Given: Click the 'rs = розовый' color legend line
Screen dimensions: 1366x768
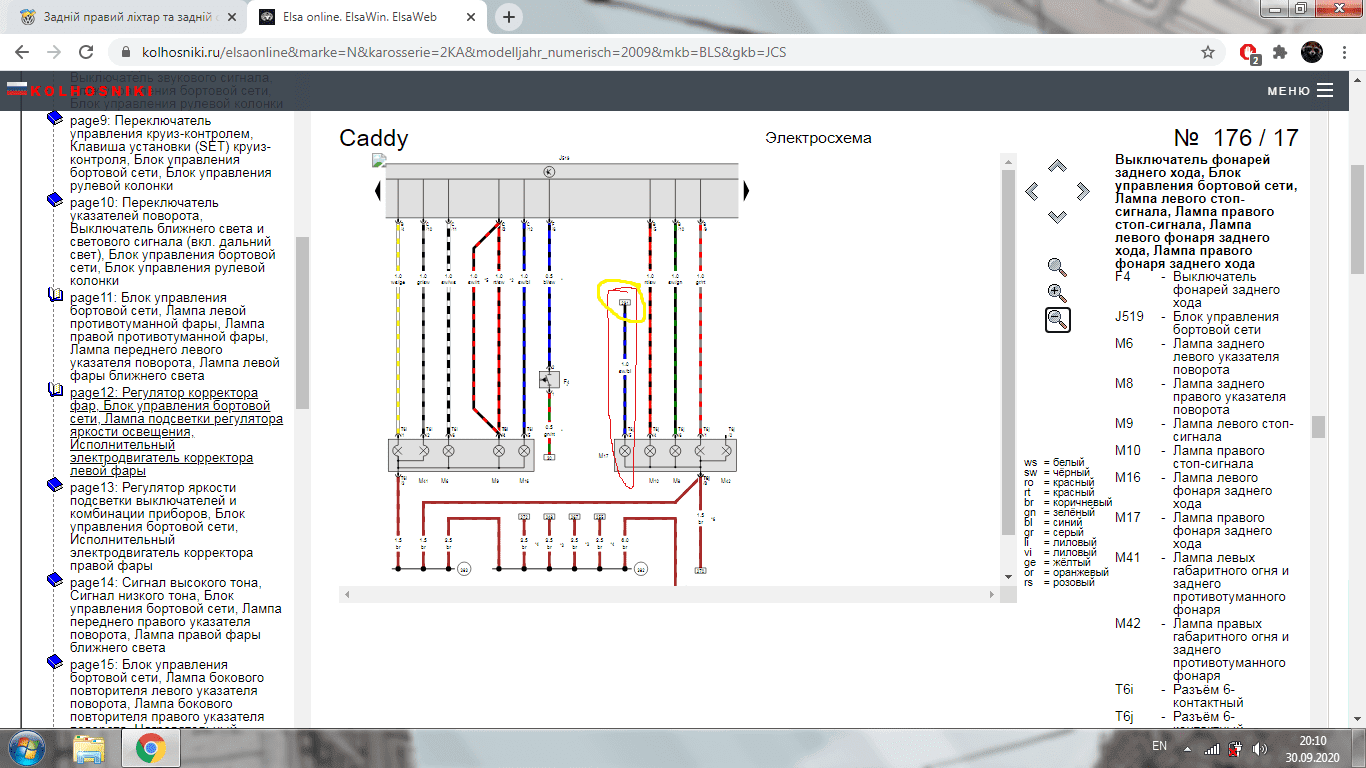Looking at the screenshot, I should pos(1059,583).
